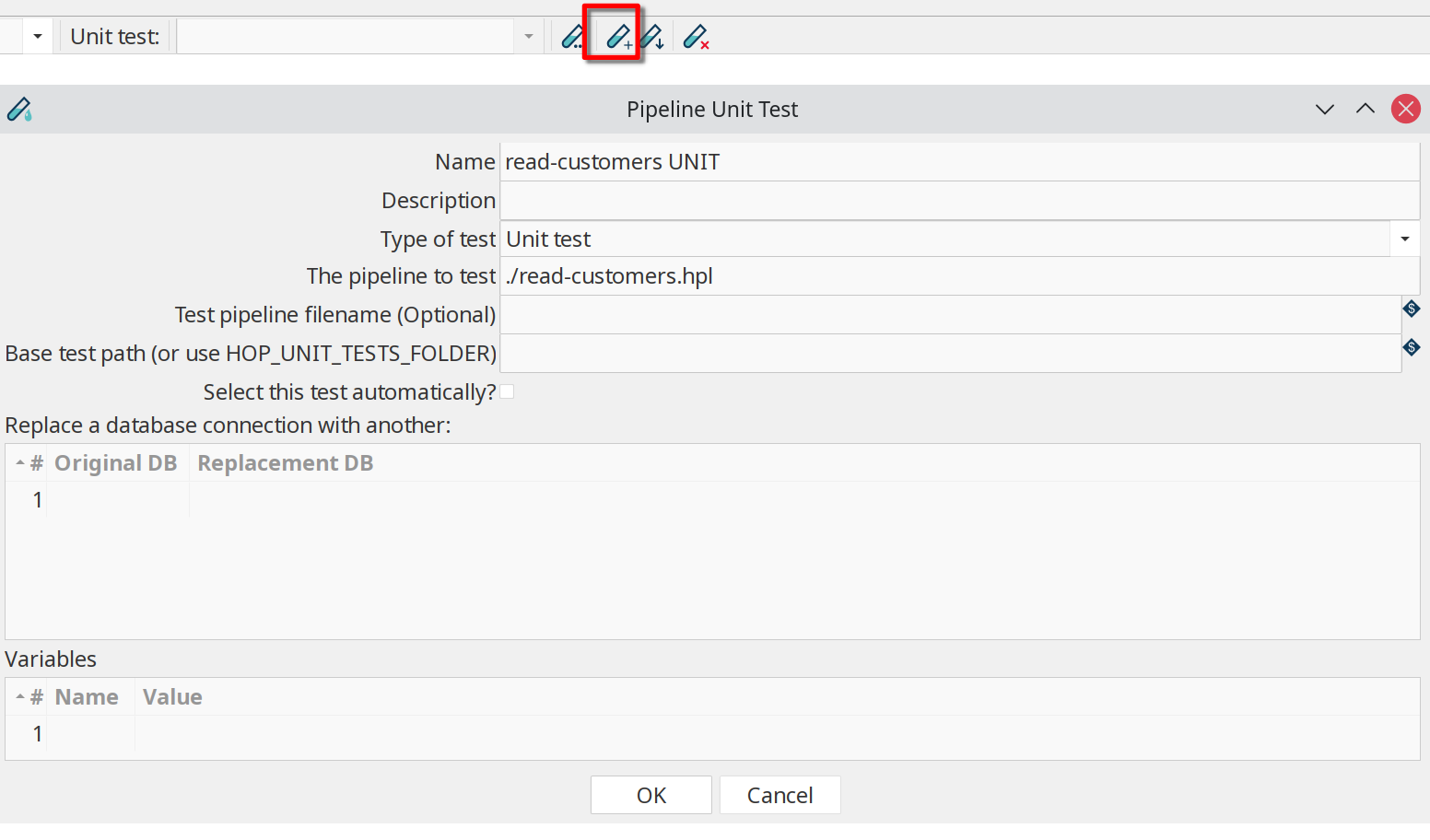Viewport: 1430px width, 840px height.
Task: Close the Pipeline Unit Test dialog
Action: 1405,109
